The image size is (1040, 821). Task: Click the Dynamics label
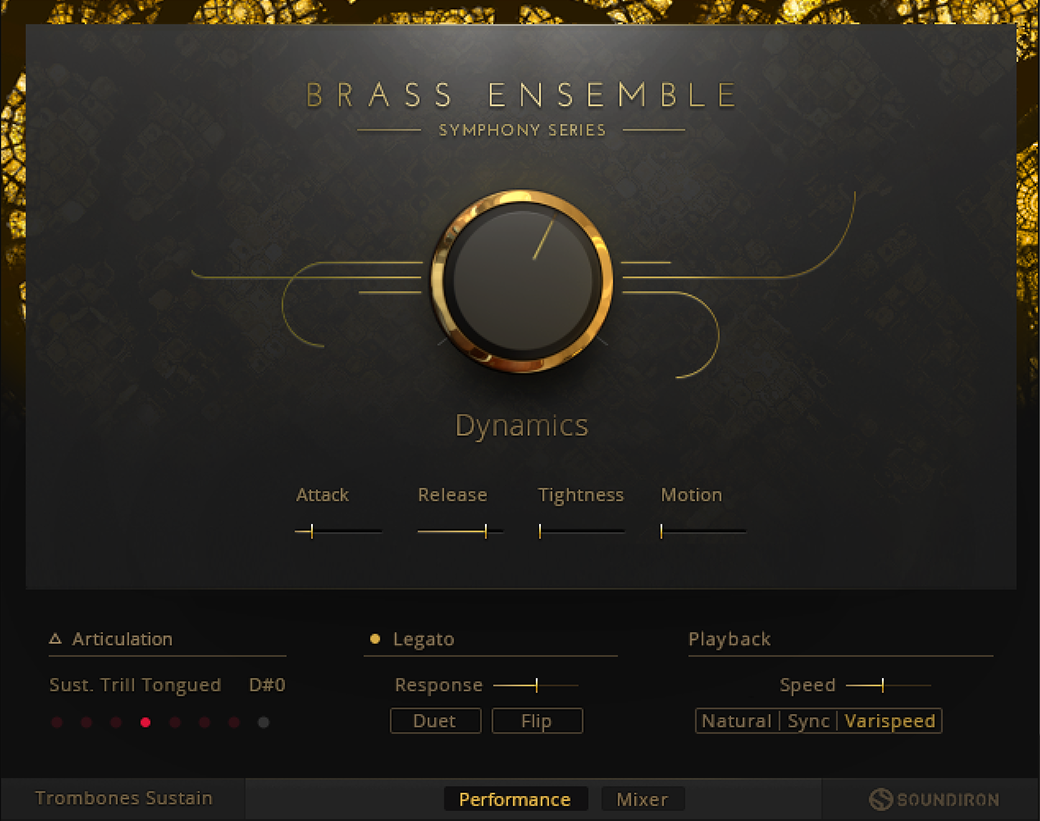(522, 426)
